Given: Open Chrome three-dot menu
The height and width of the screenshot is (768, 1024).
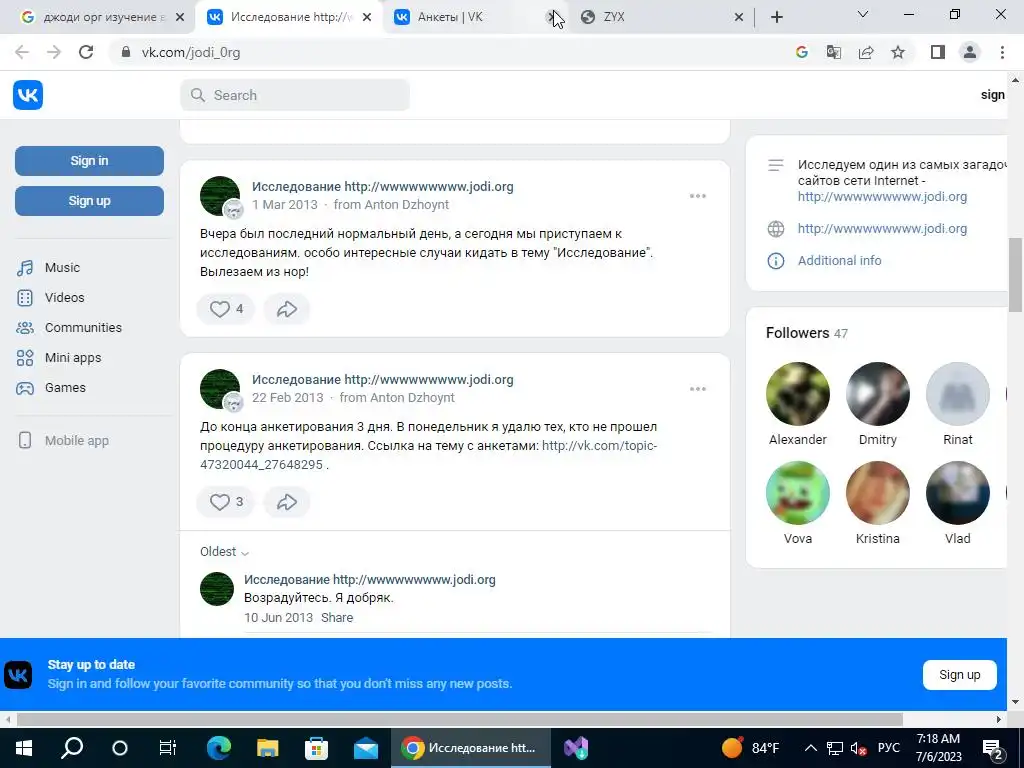Looking at the screenshot, I should tap(1002, 52).
